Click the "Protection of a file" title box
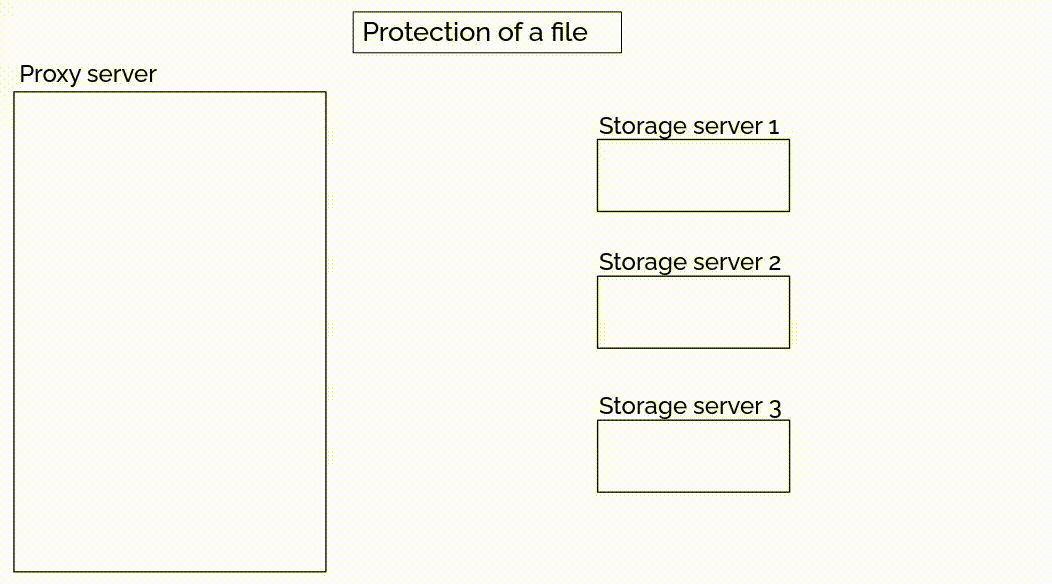This screenshot has height=584, width=1052. 487,32
